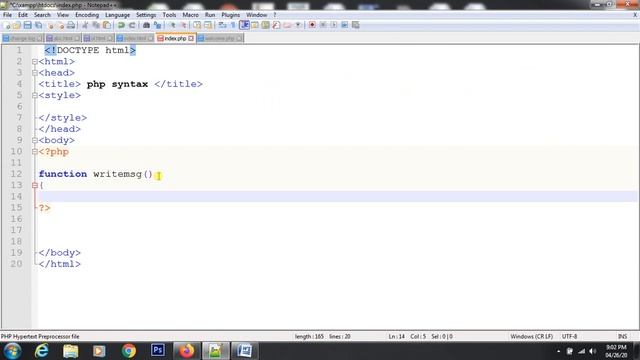This screenshot has width=640, height=360.
Task: Open the Settings menu
Action: 146,15
